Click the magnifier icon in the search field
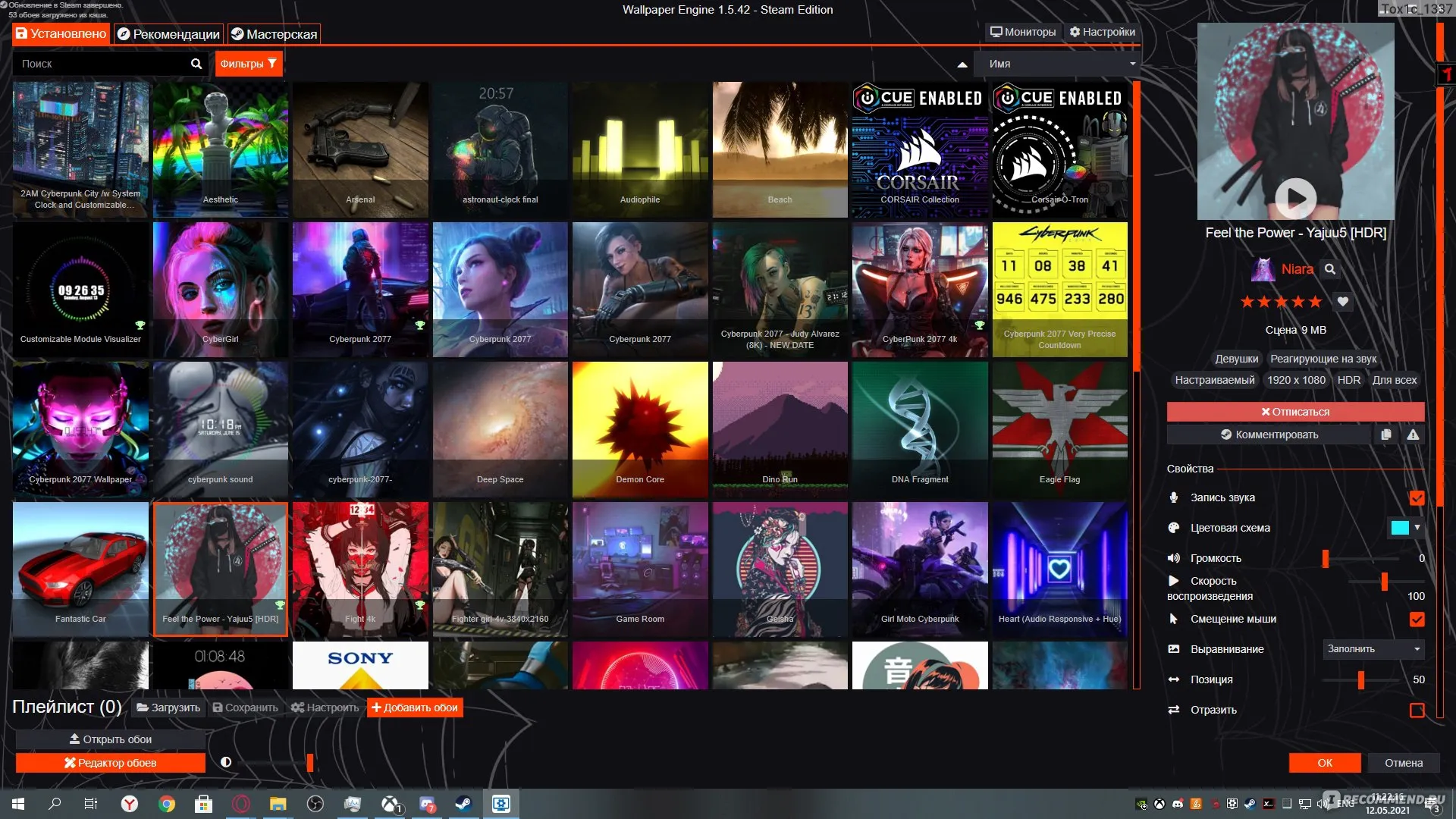This screenshot has height=819, width=1456. (x=196, y=64)
